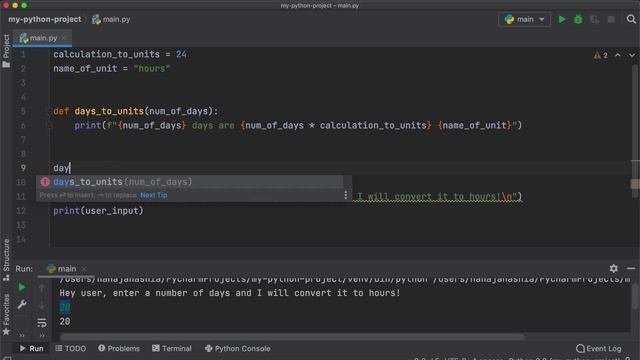Go to previous highlighted error arrow
The image size is (640, 360).
point(618,55)
